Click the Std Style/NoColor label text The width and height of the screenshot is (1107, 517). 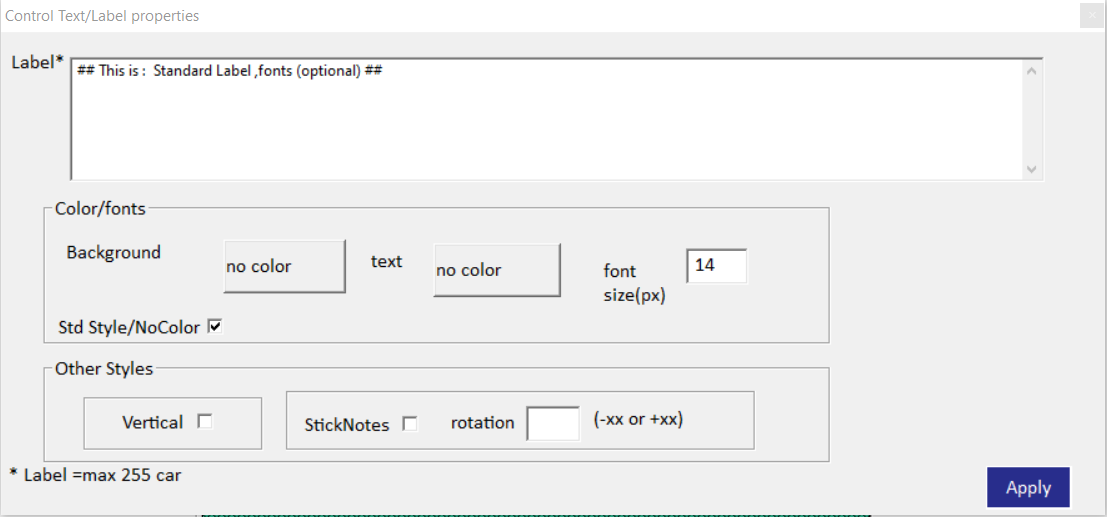pyautogui.click(x=129, y=328)
